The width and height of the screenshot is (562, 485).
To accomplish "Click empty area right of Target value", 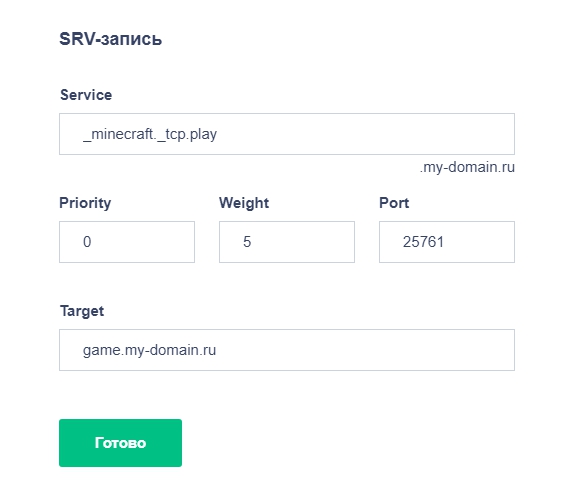I will tap(364, 350).
